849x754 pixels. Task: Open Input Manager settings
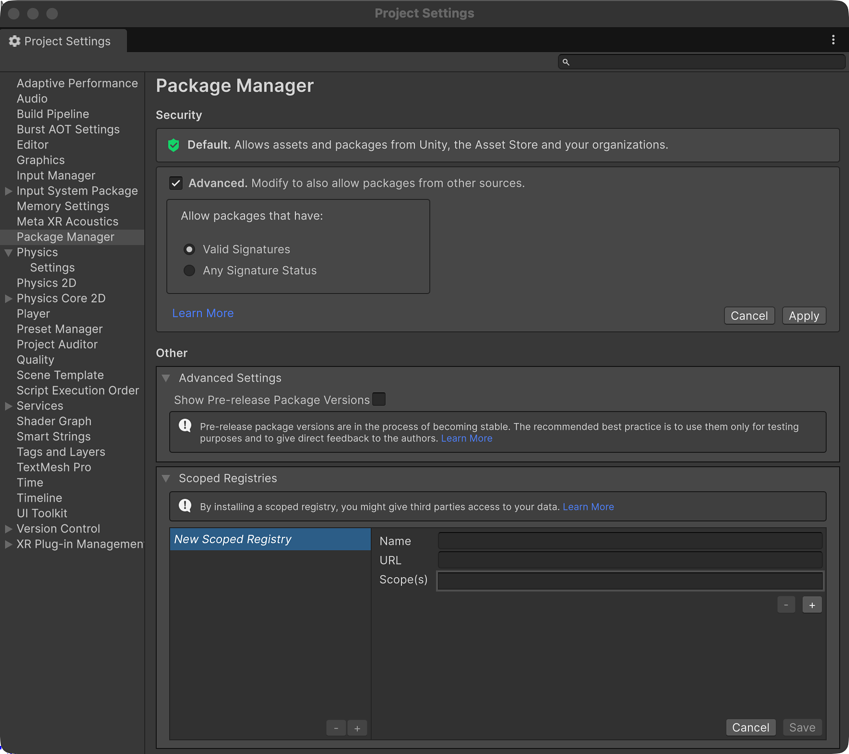click(56, 175)
